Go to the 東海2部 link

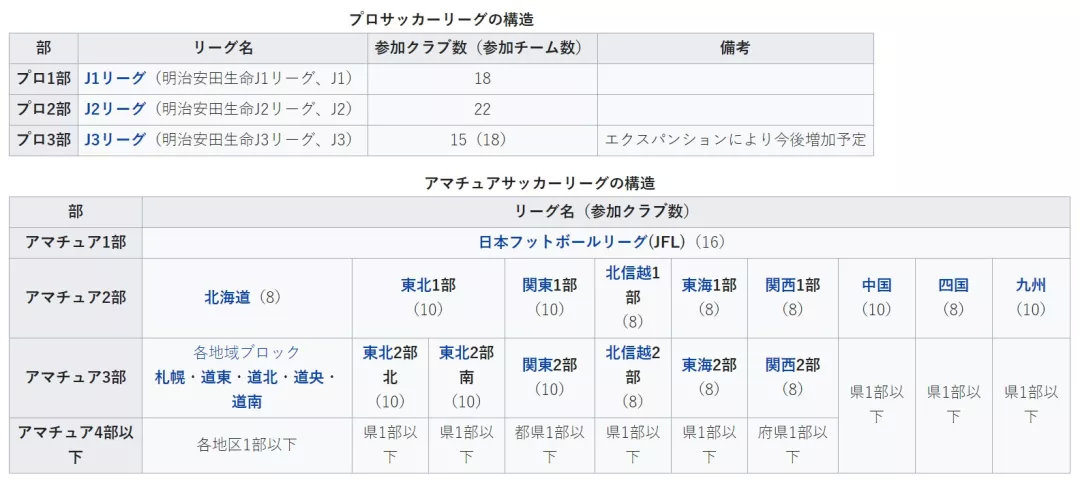tap(709, 365)
